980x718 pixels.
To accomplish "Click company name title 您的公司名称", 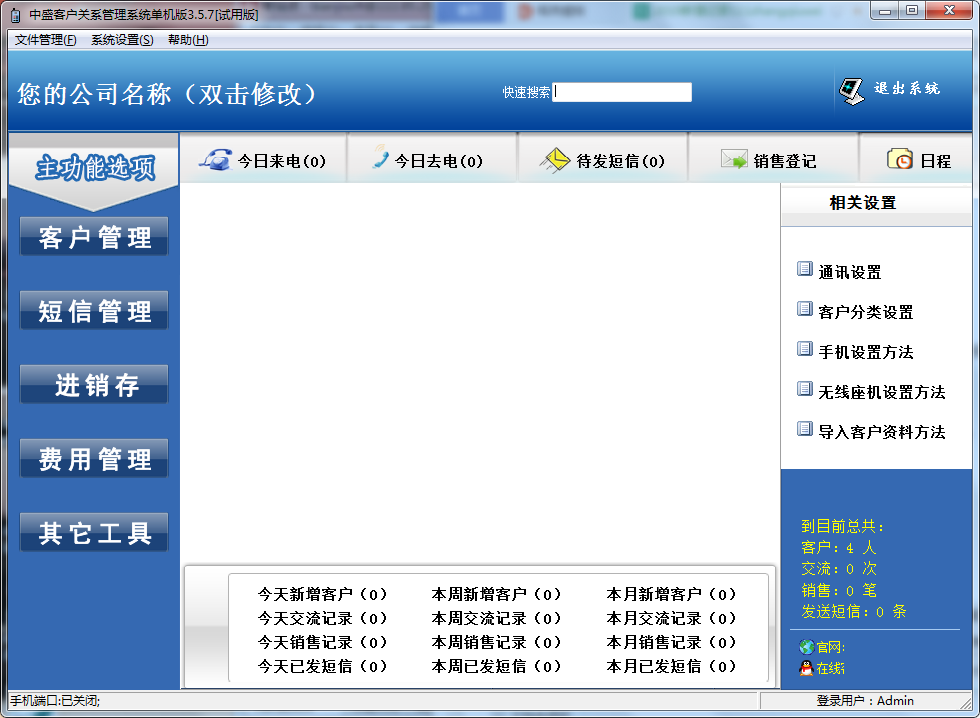I will [x=168, y=94].
